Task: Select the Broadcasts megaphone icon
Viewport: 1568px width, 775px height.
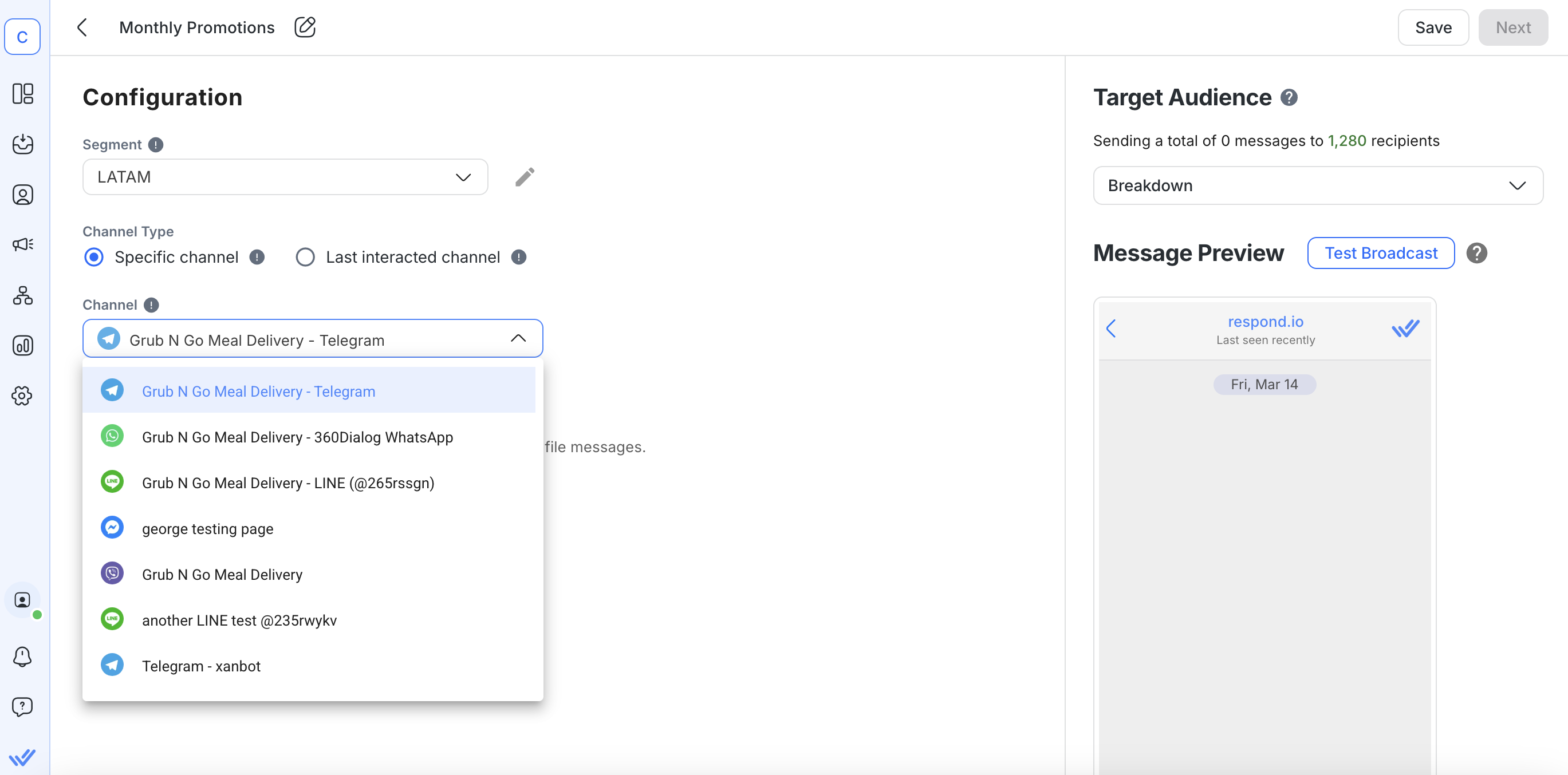Action: [x=22, y=243]
